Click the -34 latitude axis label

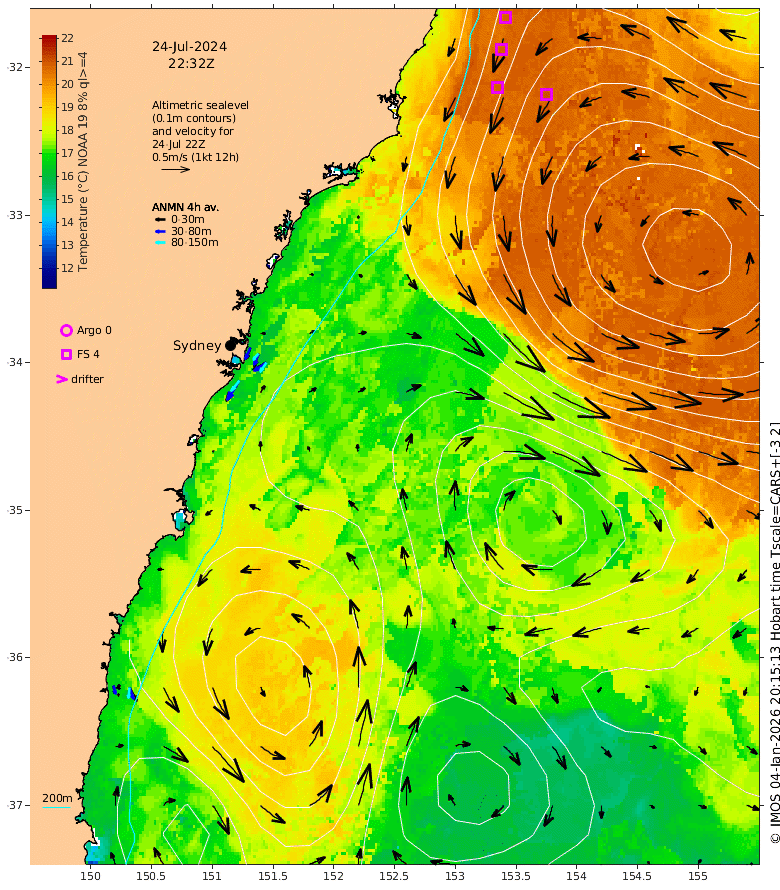point(15,362)
